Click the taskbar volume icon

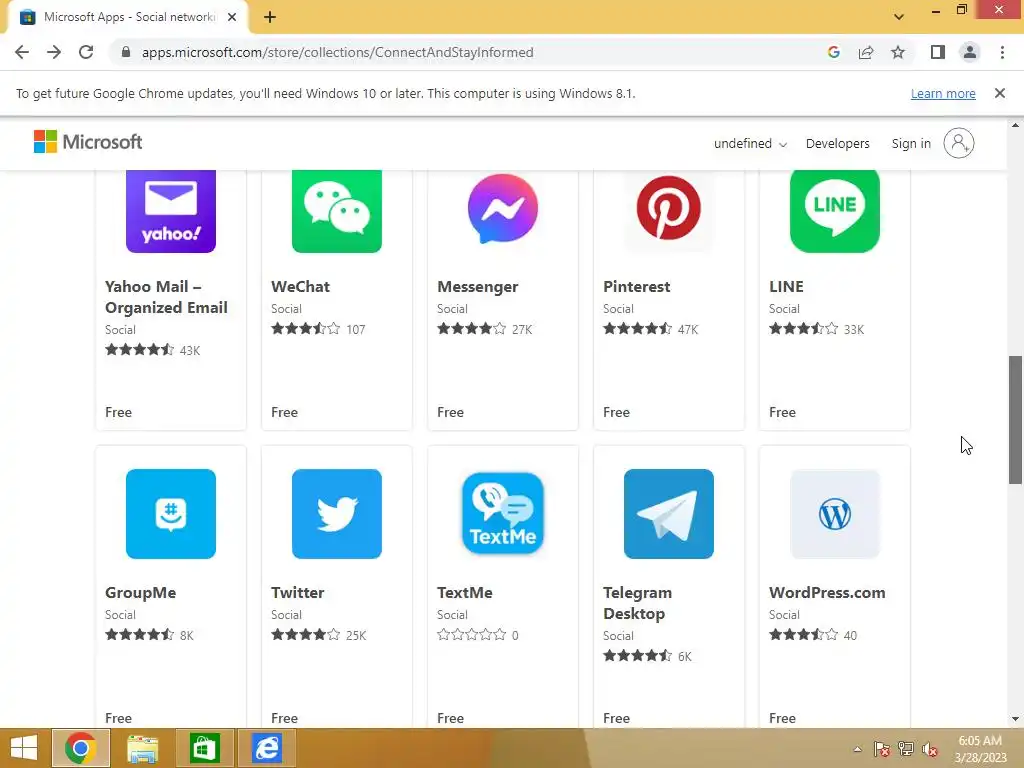point(929,749)
